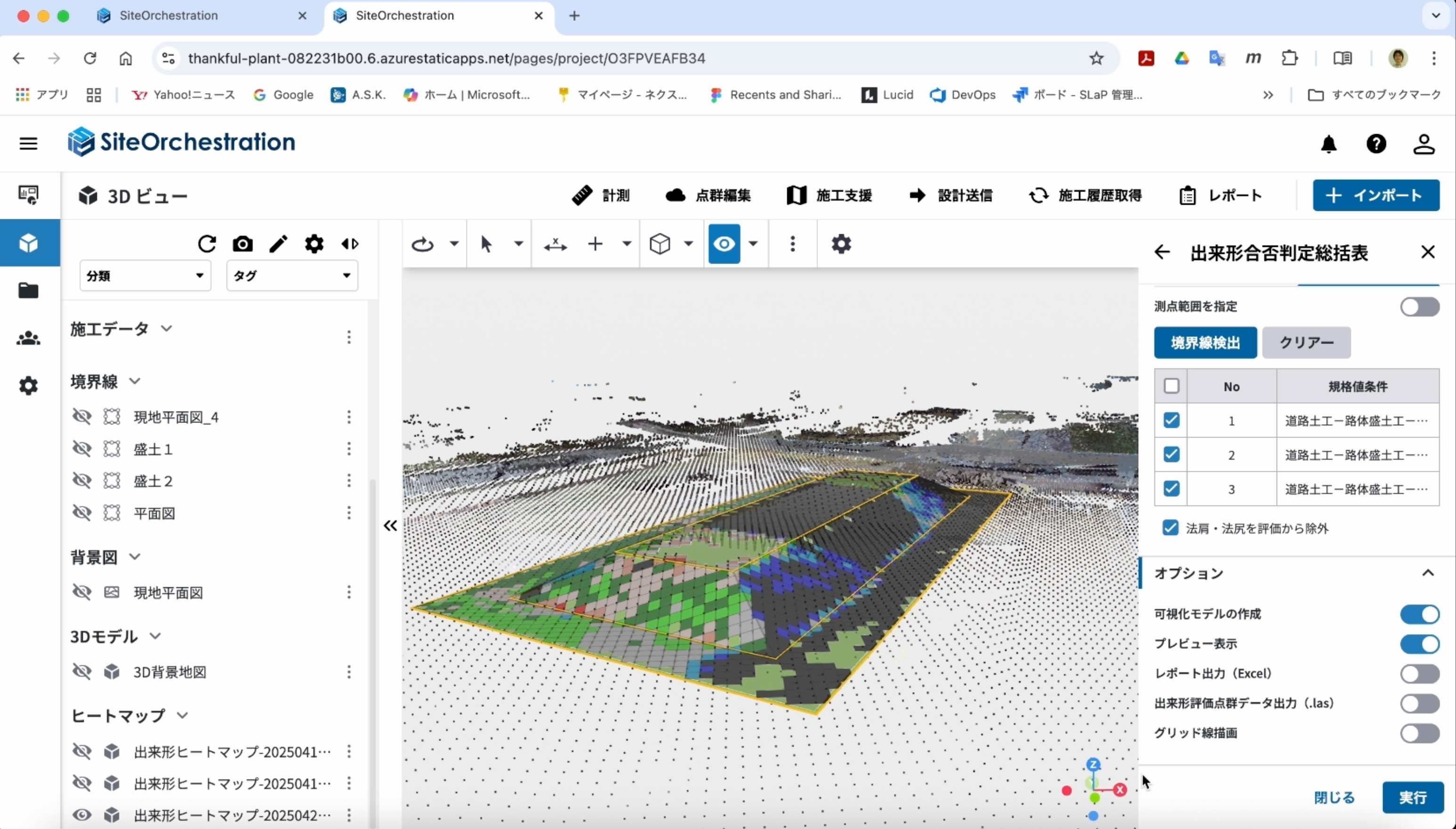Show the 盛土1 boundary line layer

click(x=82, y=449)
